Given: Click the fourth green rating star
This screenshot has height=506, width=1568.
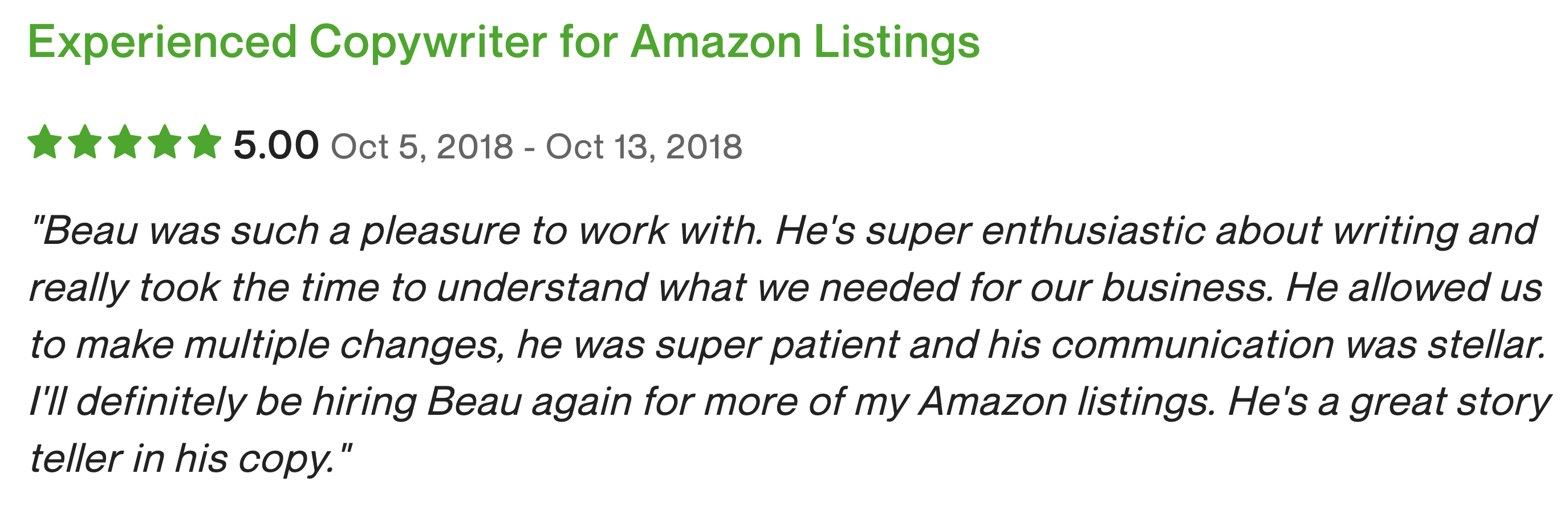Looking at the screenshot, I should pos(165,142).
